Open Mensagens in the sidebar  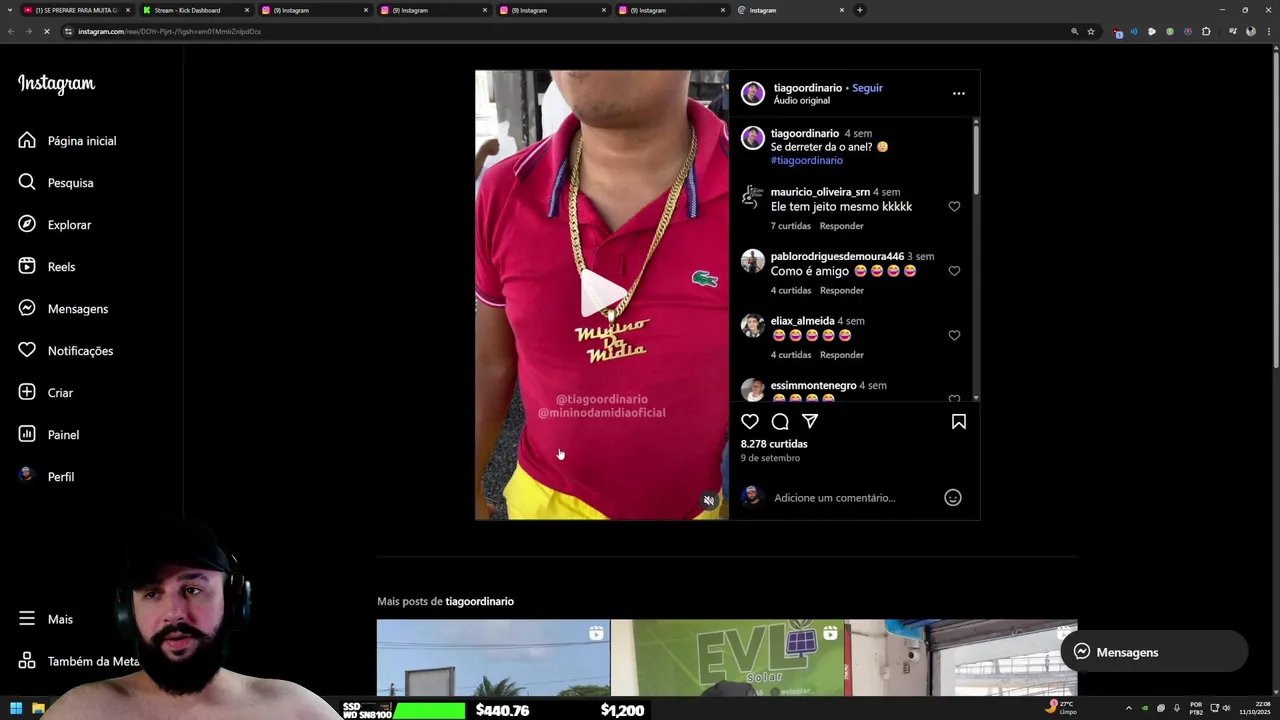pyautogui.click(x=63, y=309)
